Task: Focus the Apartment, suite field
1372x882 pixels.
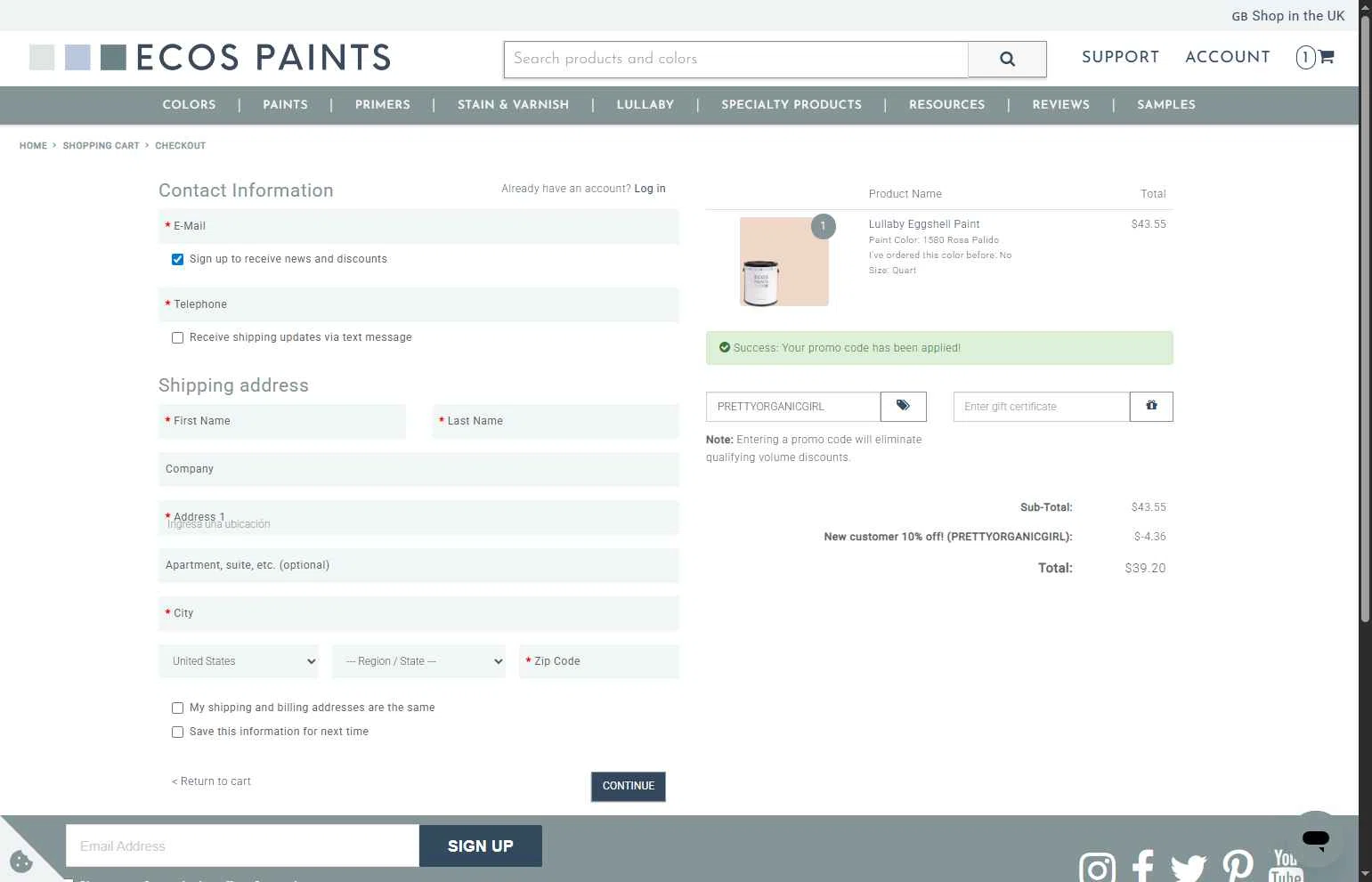Action: pyautogui.click(x=418, y=565)
